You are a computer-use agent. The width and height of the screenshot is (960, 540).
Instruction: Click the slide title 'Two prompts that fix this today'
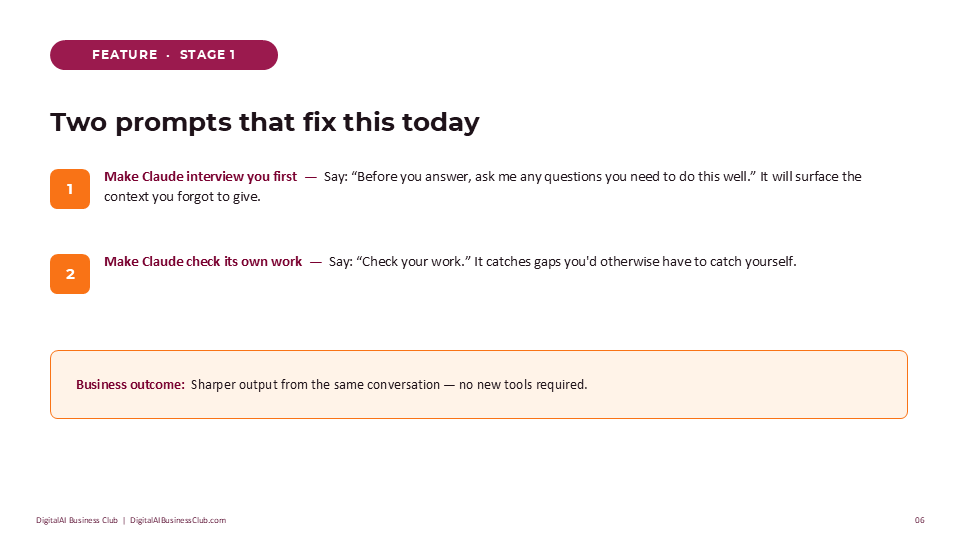[264, 122]
